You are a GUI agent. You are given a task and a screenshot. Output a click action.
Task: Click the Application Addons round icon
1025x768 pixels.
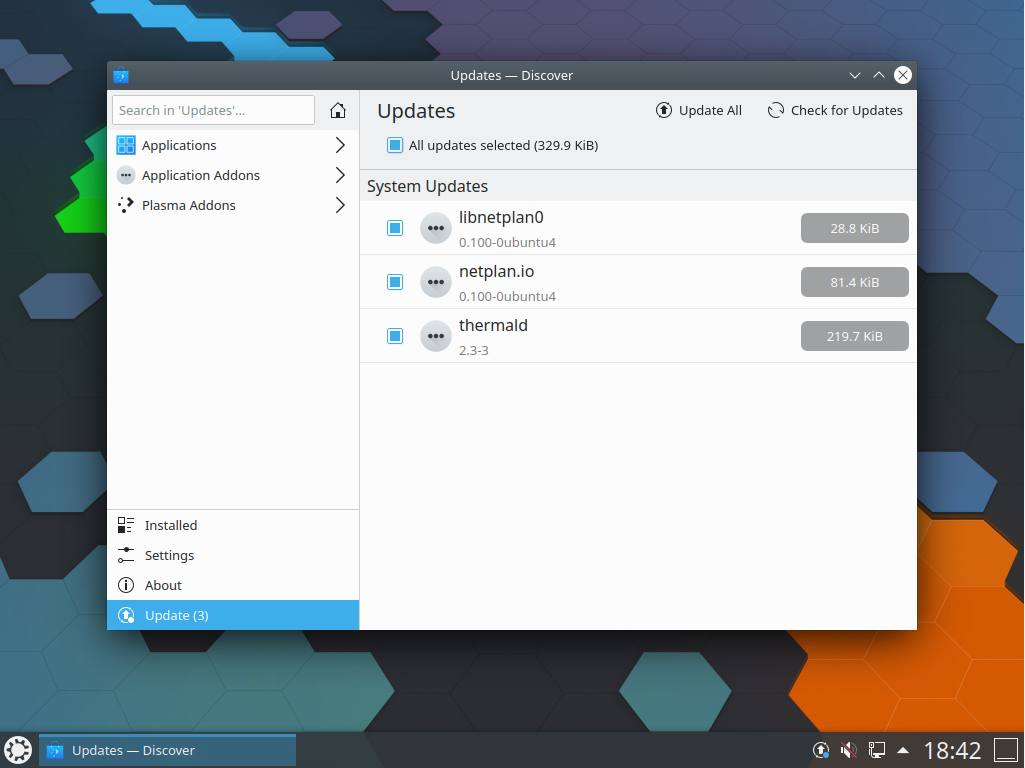[126, 175]
